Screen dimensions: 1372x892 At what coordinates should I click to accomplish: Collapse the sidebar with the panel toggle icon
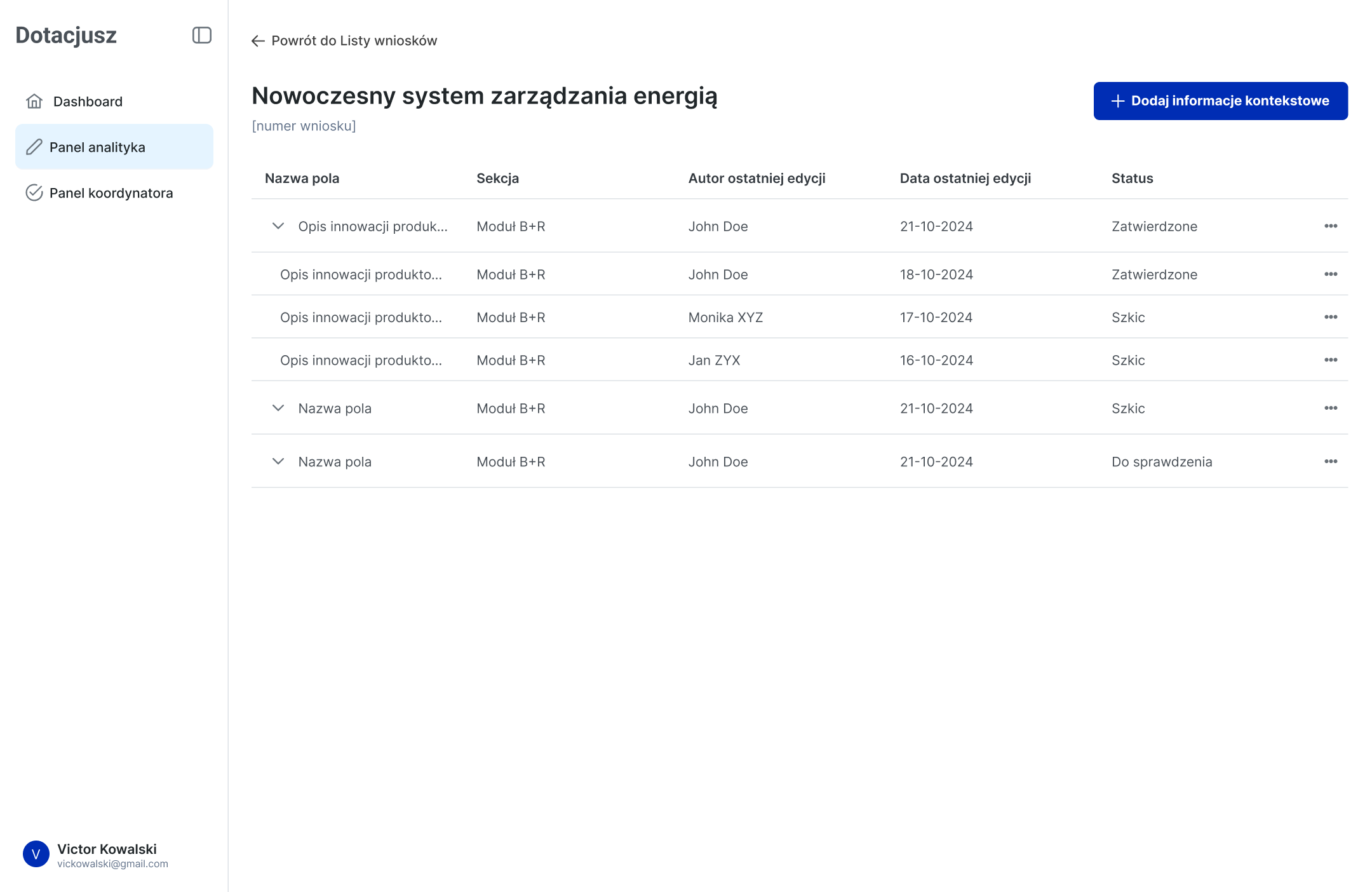201,36
